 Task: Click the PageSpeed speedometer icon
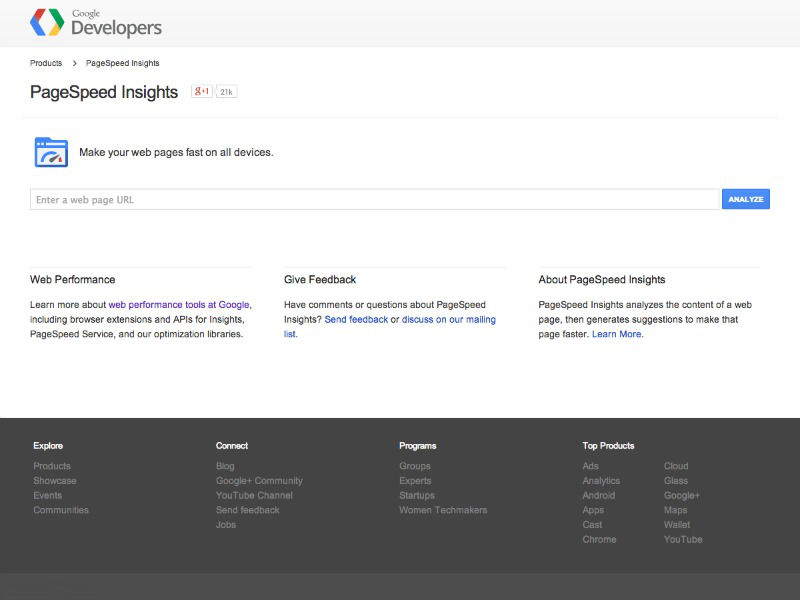point(51,152)
